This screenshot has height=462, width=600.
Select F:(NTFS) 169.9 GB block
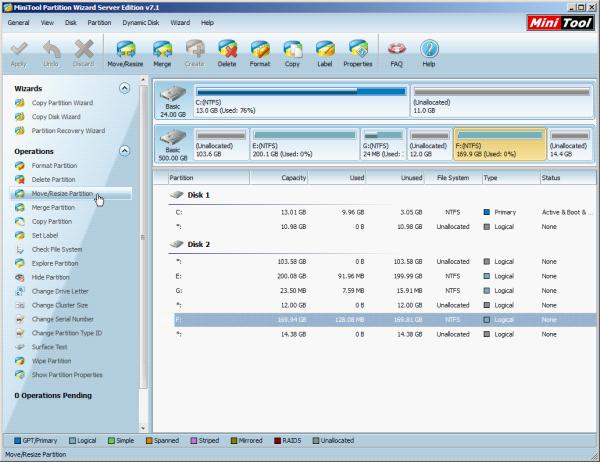[500, 144]
